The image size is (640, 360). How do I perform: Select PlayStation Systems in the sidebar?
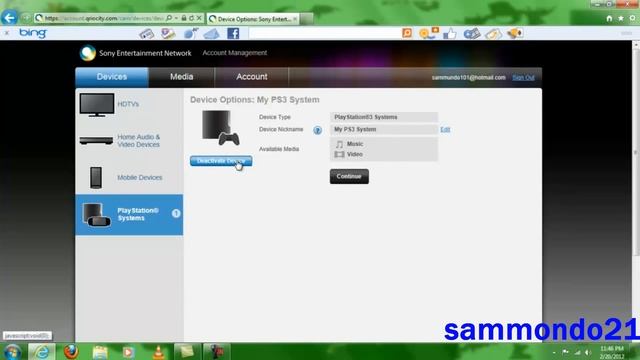(129, 214)
